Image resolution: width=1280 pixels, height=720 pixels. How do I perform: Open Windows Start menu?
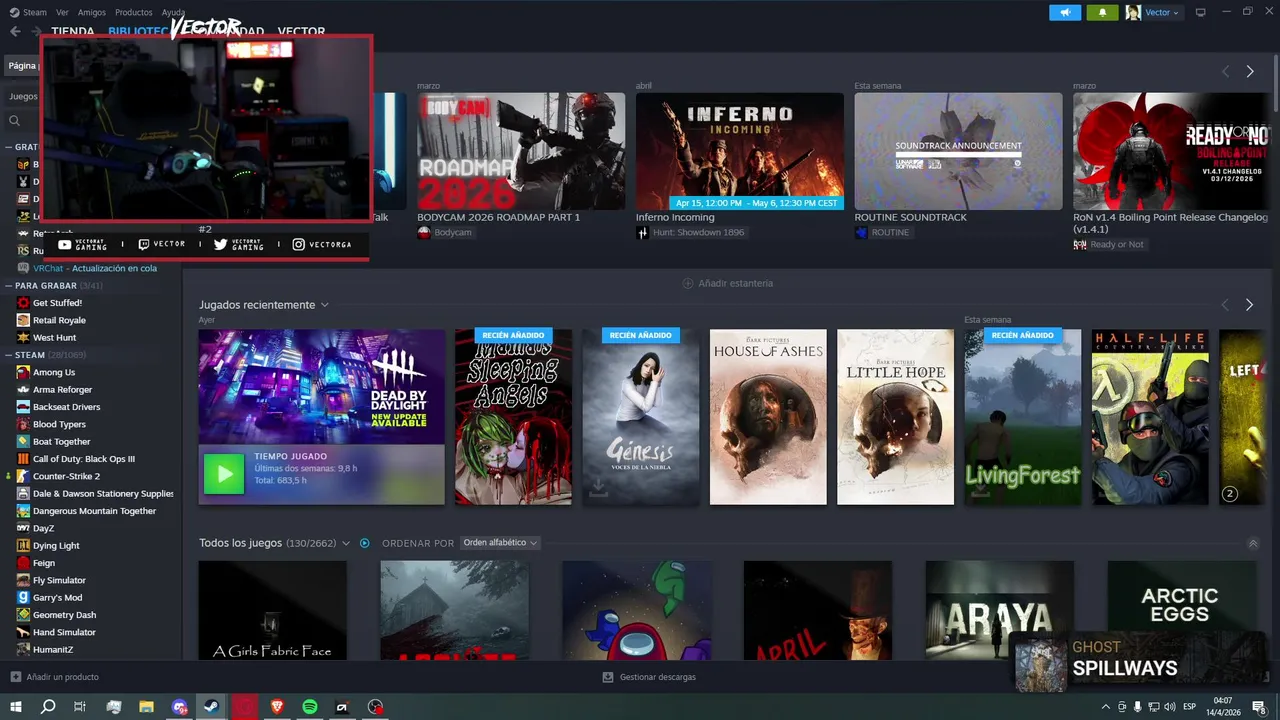coord(15,707)
